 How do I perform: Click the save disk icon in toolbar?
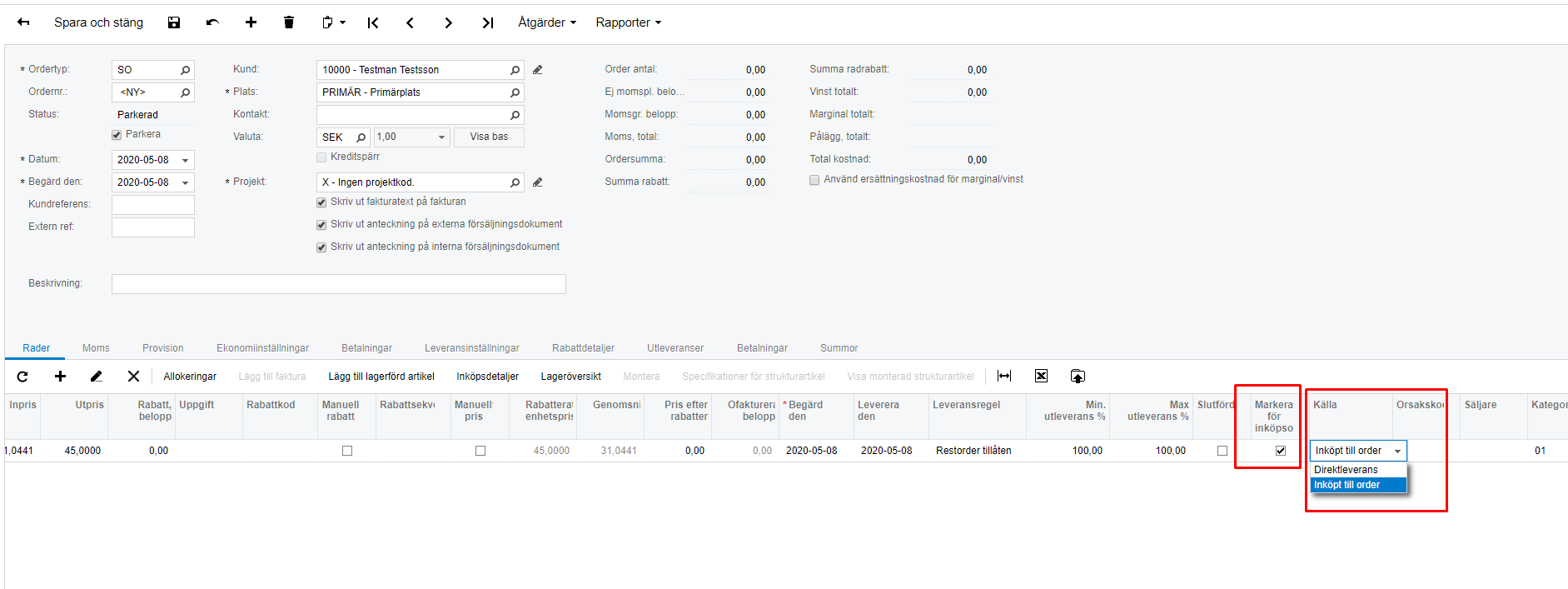[174, 22]
